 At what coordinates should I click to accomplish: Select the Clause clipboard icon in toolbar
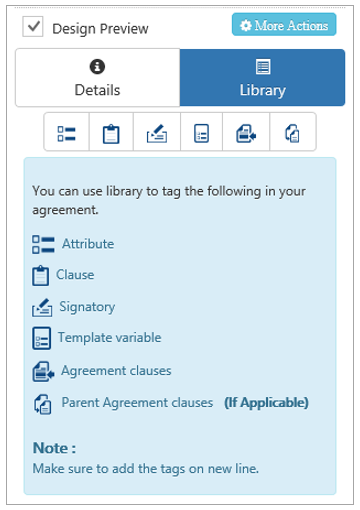pyautogui.click(x=111, y=134)
